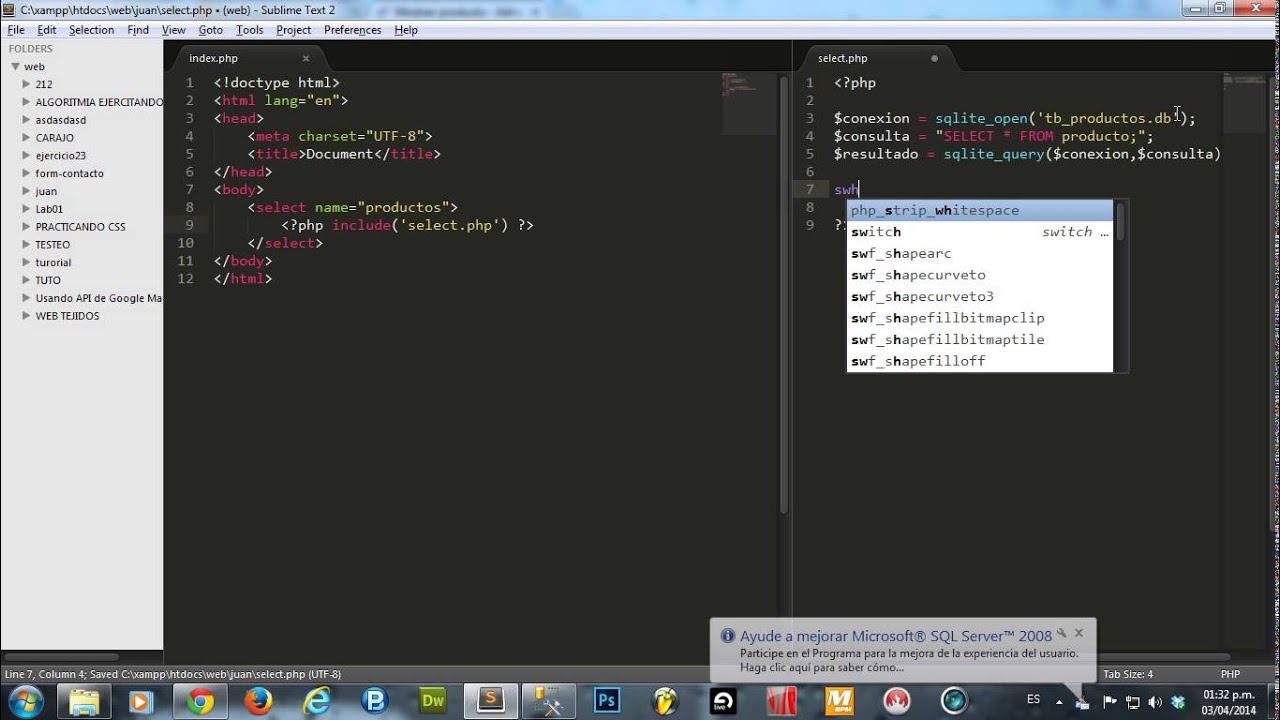Open the taskbar clock and date
Viewport: 1280px width, 720px height.
(1228, 701)
